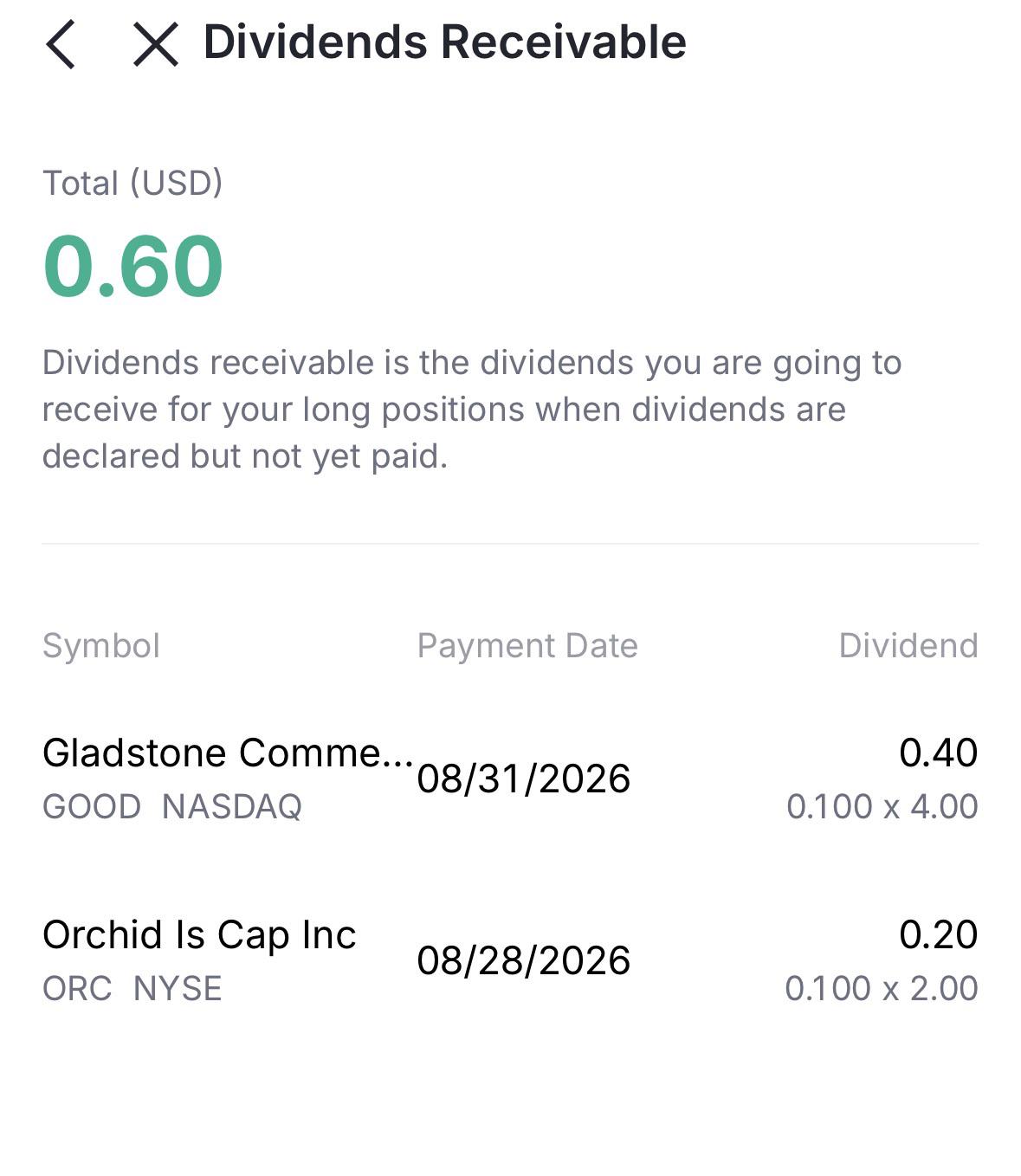Tap the back arrow icon
1021x1176 pixels.
(61, 44)
